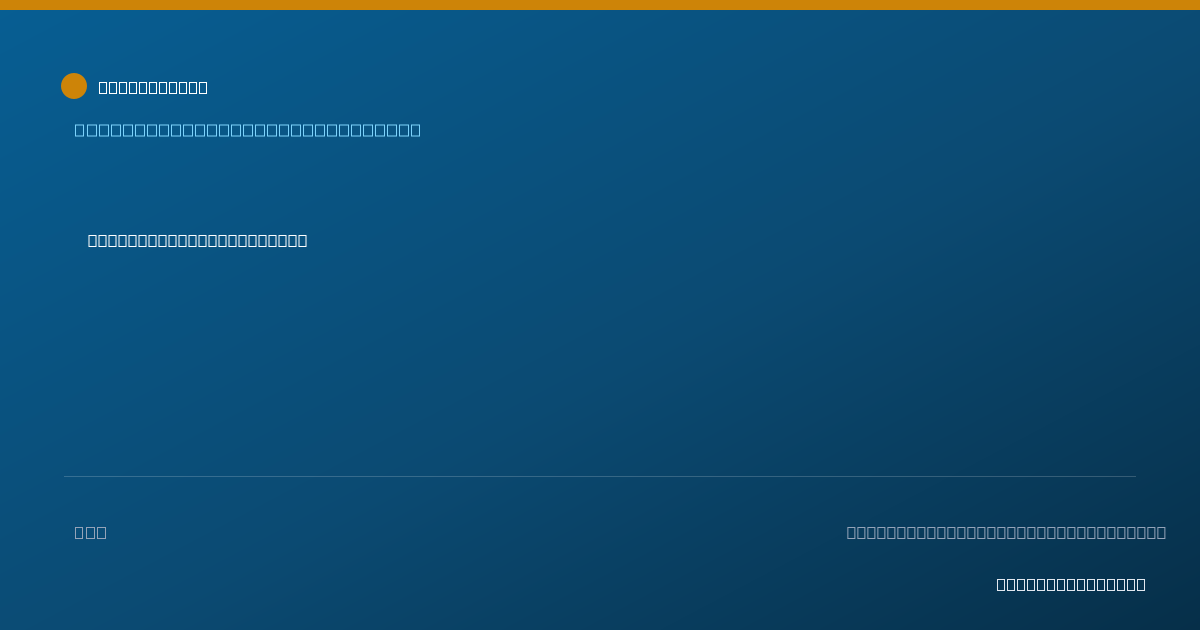The image size is (1200, 630).
Task: Select the white heading beside the orange circle
Action: [x=153, y=87]
